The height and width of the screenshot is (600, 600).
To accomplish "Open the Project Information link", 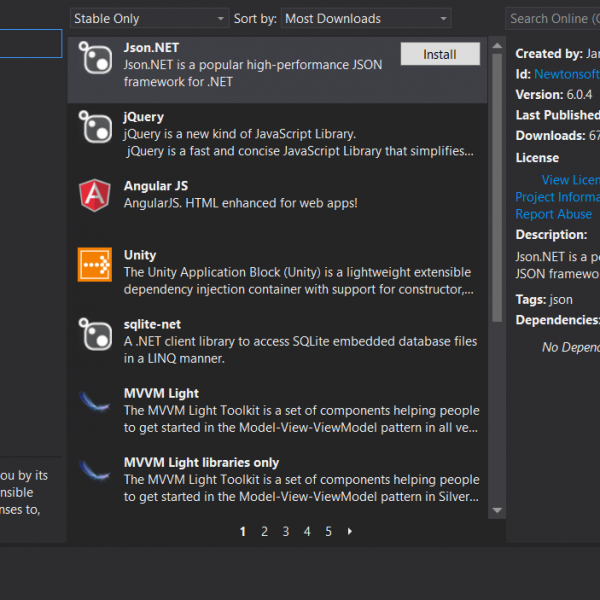I will click(x=558, y=197).
